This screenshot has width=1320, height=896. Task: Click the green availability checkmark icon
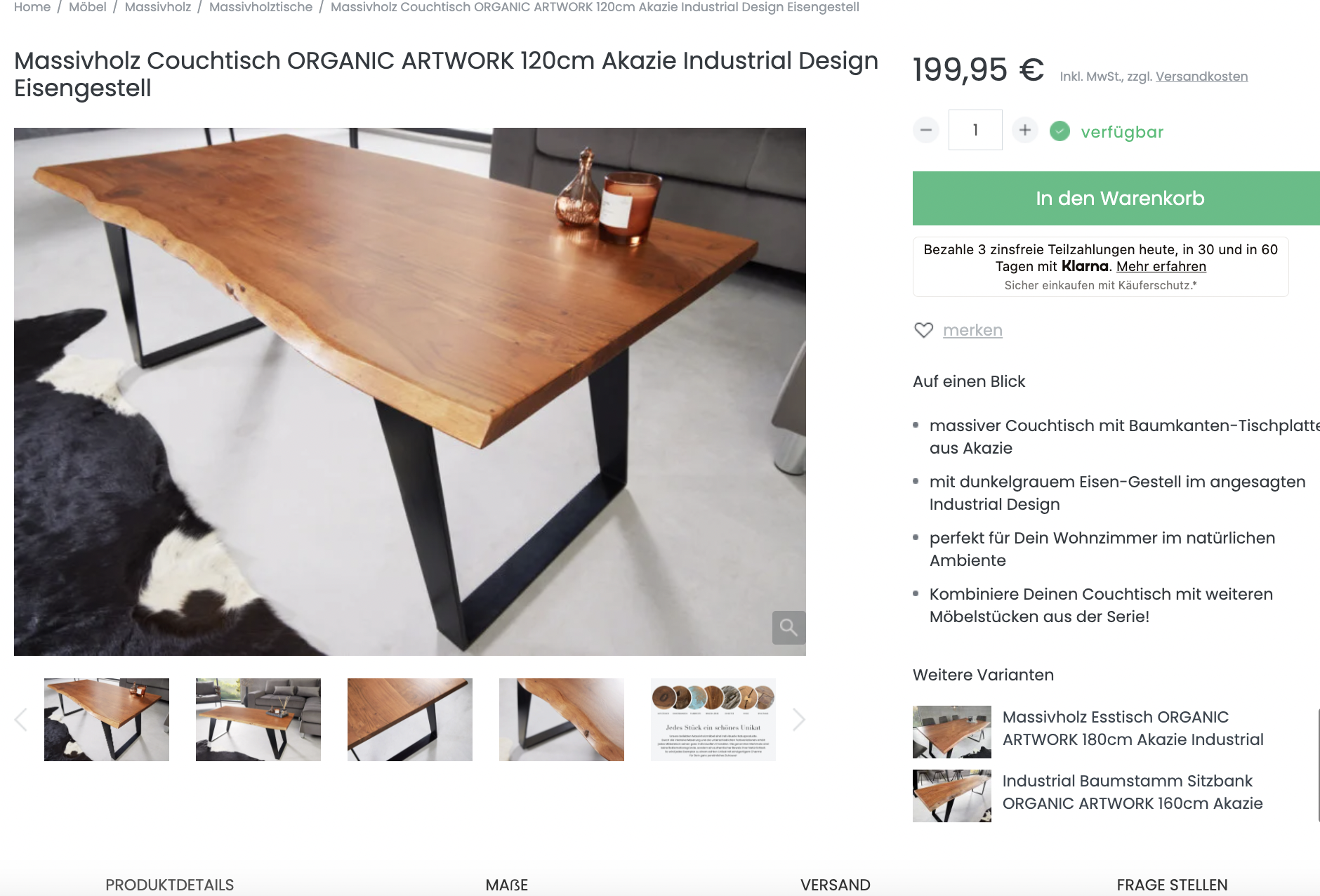(1060, 131)
